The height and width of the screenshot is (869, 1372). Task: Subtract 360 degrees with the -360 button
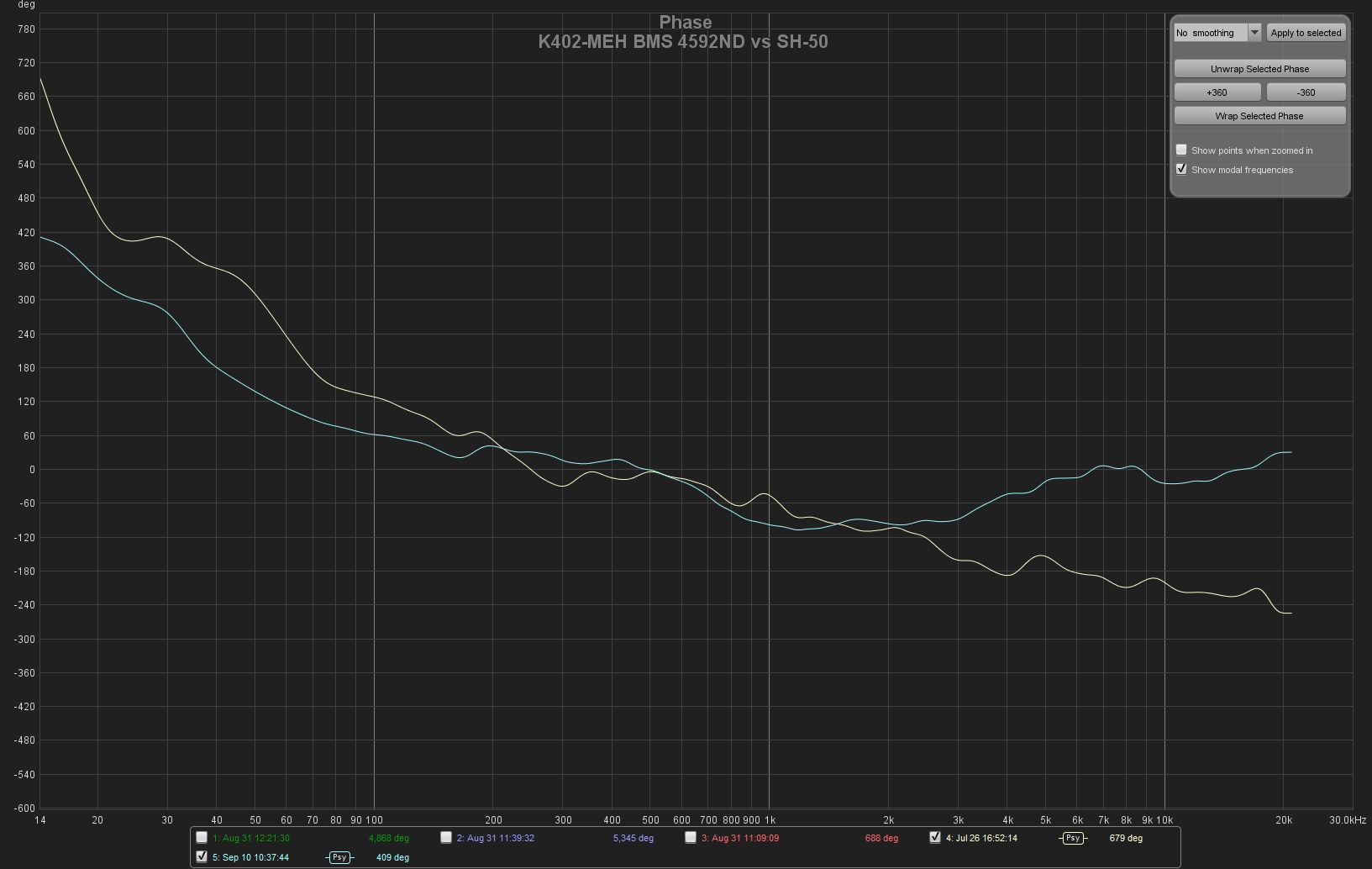click(1306, 92)
